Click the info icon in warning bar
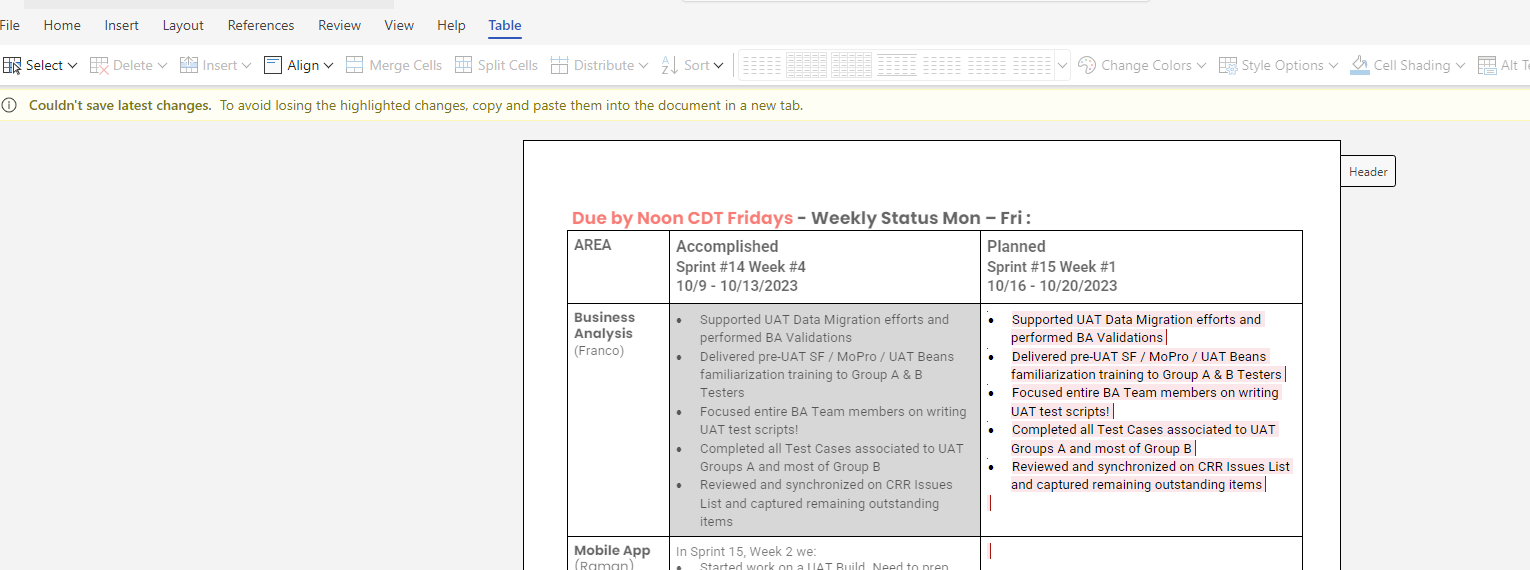 click(x=10, y=105)
